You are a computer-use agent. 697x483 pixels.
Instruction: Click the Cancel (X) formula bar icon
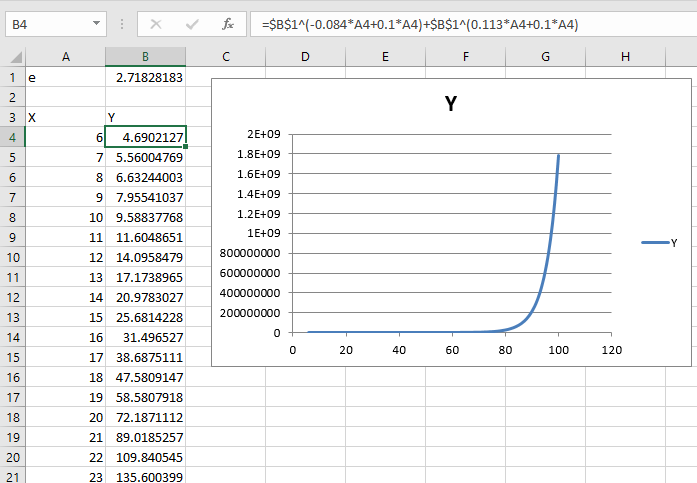point(156,24)
